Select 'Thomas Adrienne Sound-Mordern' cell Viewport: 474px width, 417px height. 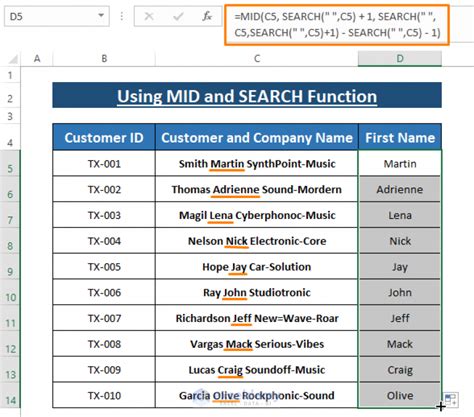(257, 189)
